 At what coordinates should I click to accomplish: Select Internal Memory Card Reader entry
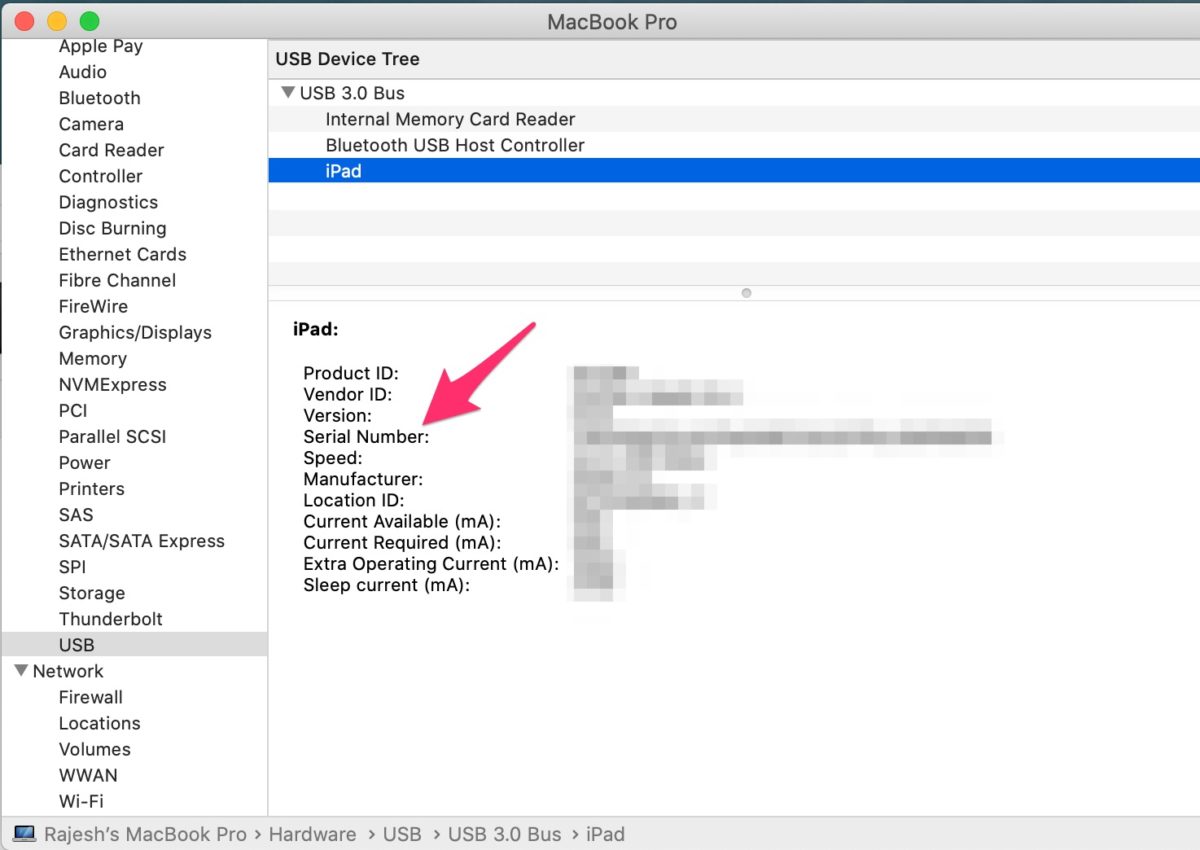pos(450,119)
